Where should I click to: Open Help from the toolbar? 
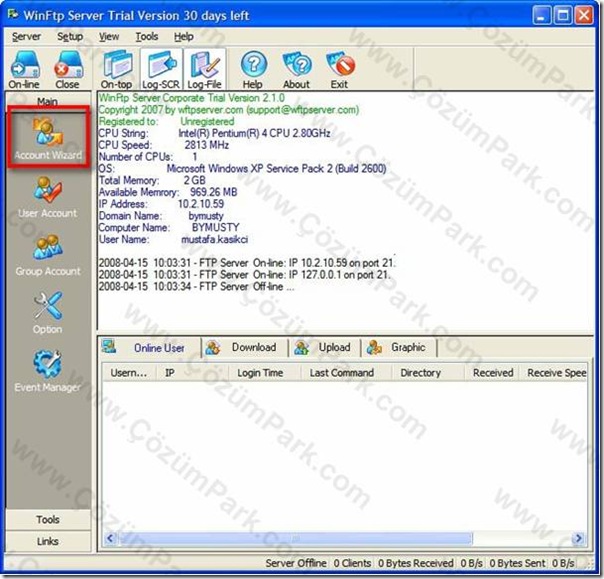253,69
